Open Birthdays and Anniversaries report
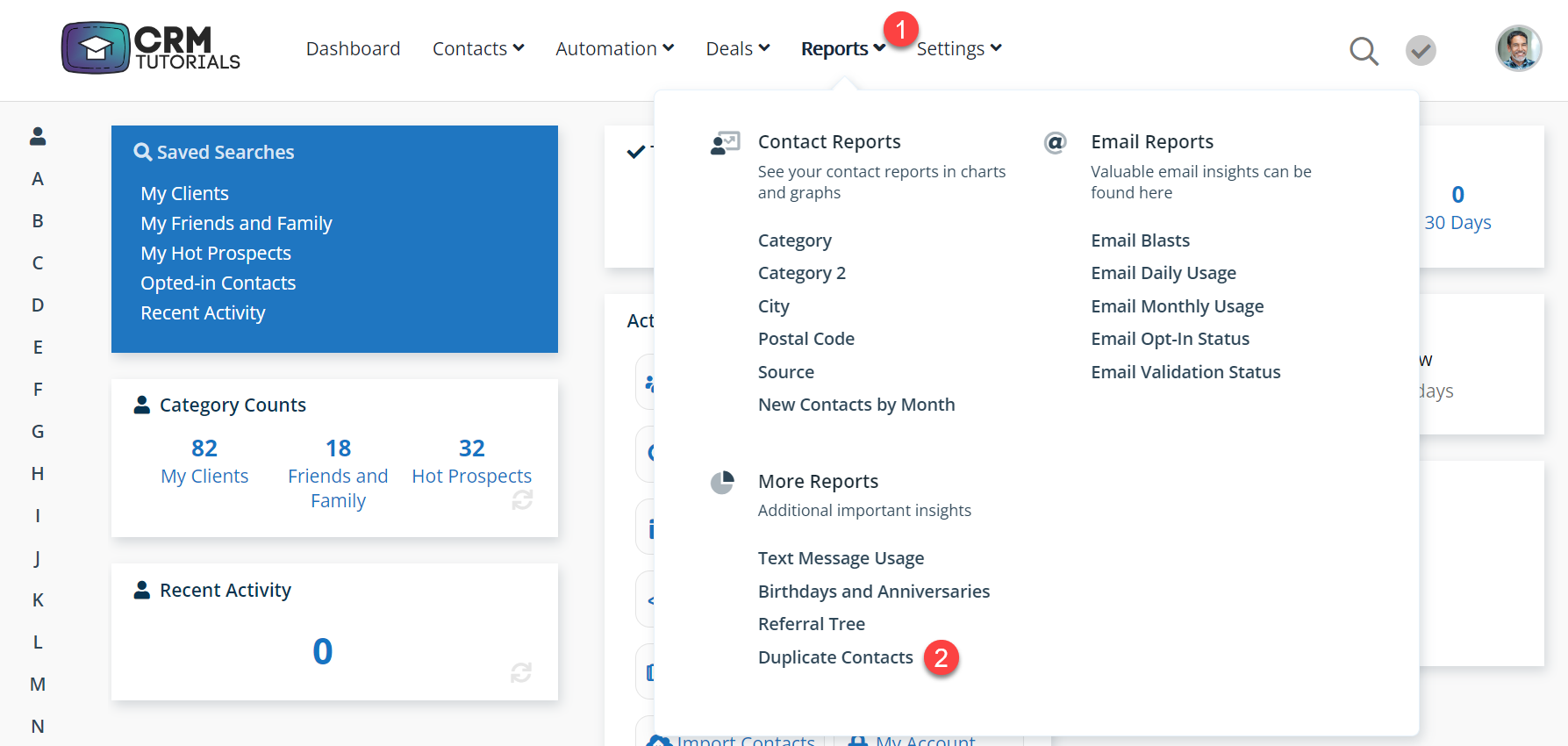Image resolution: width=1568 pixels, height=746 pixels. click(x=874, y=592)
